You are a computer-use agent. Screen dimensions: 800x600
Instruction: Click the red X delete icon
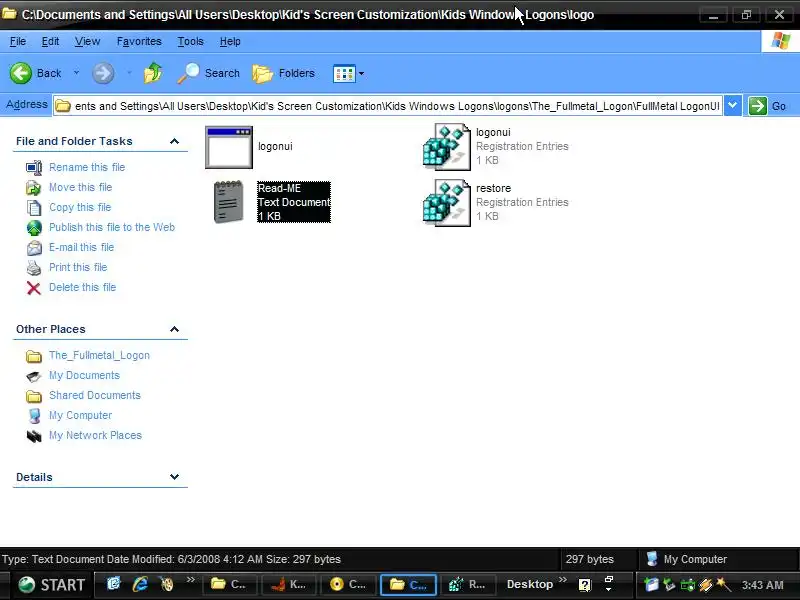click(x=34, y=288)
